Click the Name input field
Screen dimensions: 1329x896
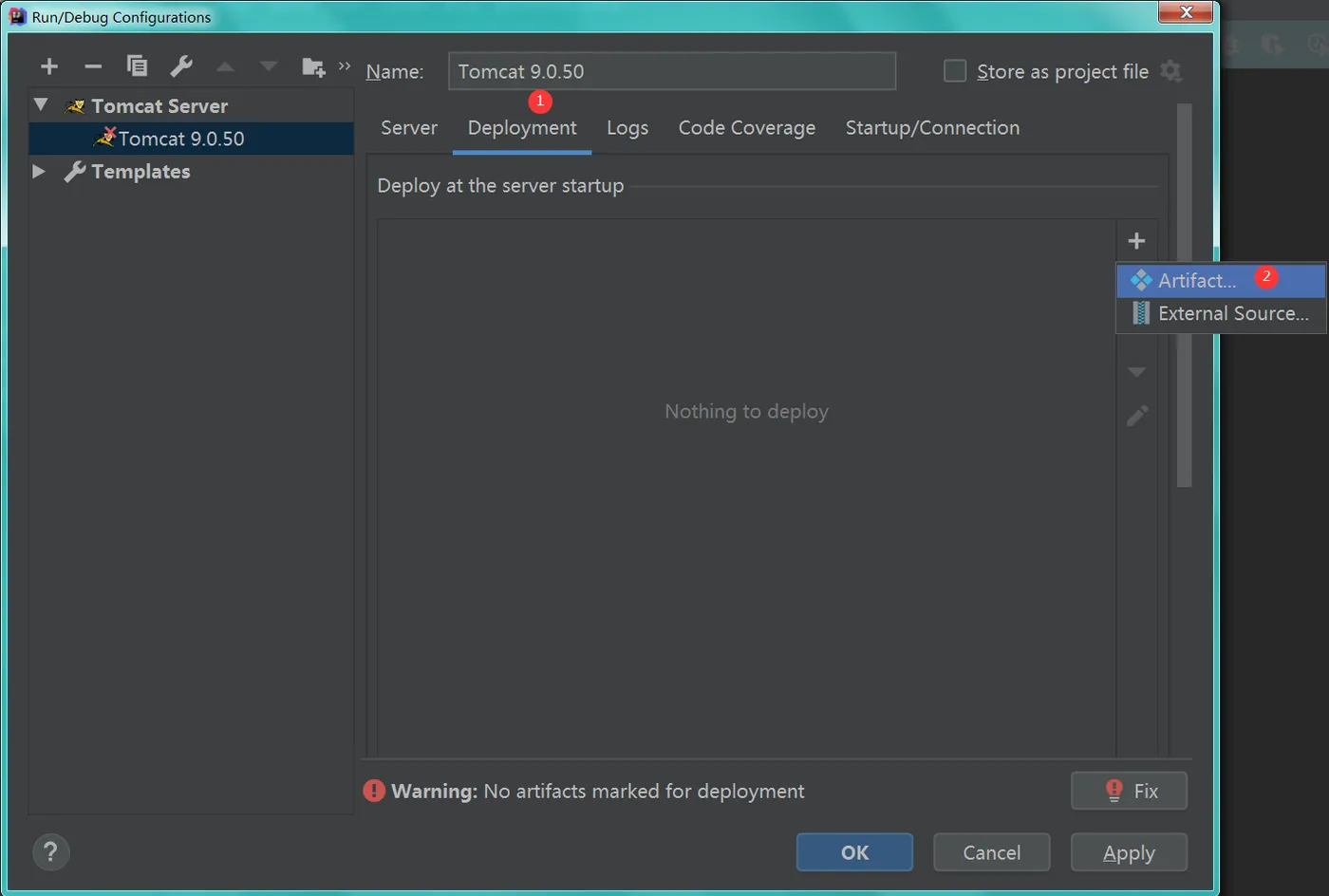672,71
